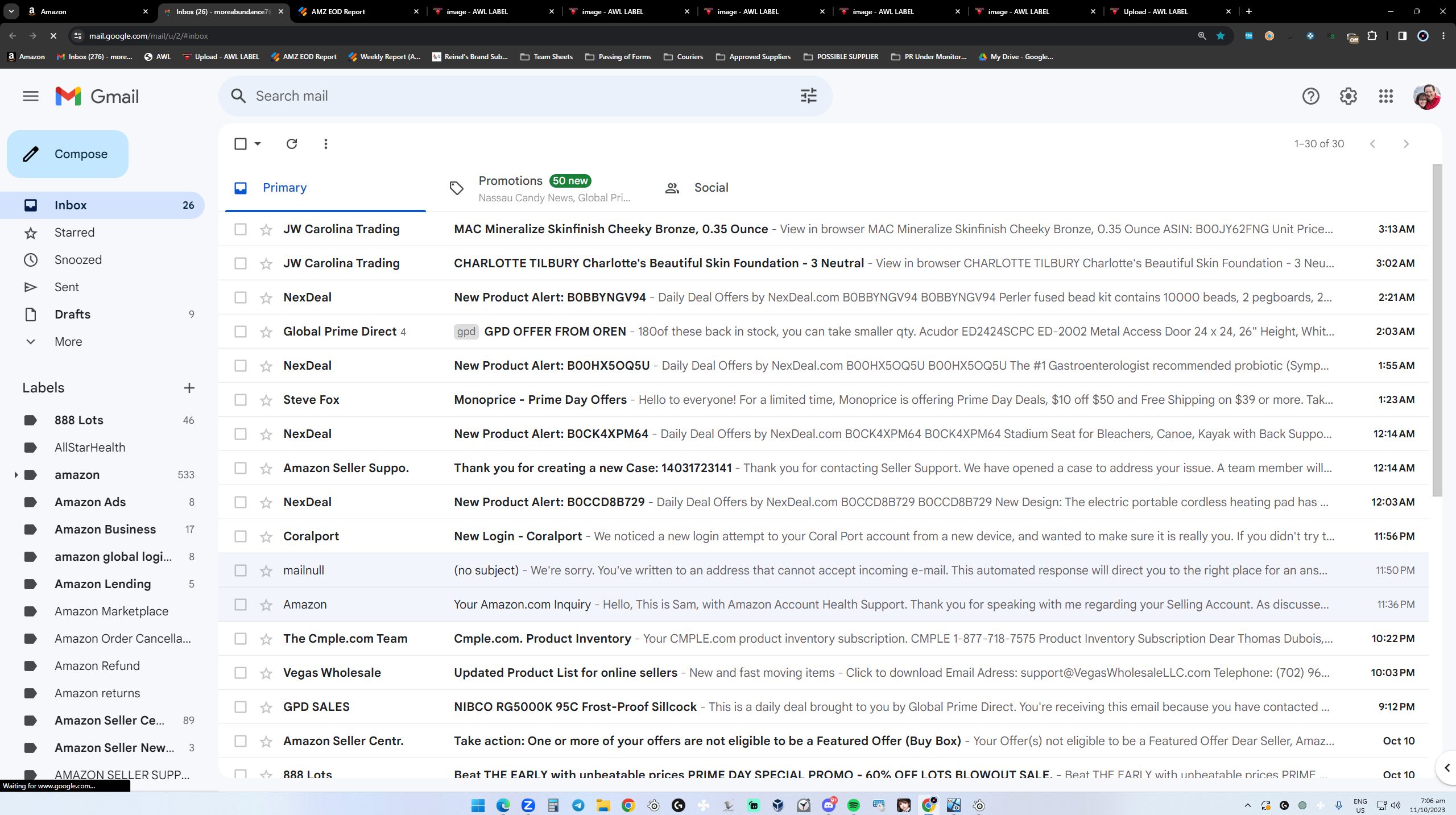This screenshot has height=815, width=1456.
Task: Open Chrome Extensions puzzle icon
Action: pos(1372,36)
